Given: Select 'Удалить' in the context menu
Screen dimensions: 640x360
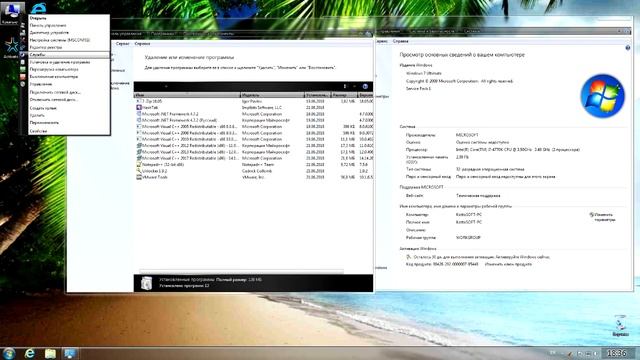Looking at the screenshot, I should 37,116.
